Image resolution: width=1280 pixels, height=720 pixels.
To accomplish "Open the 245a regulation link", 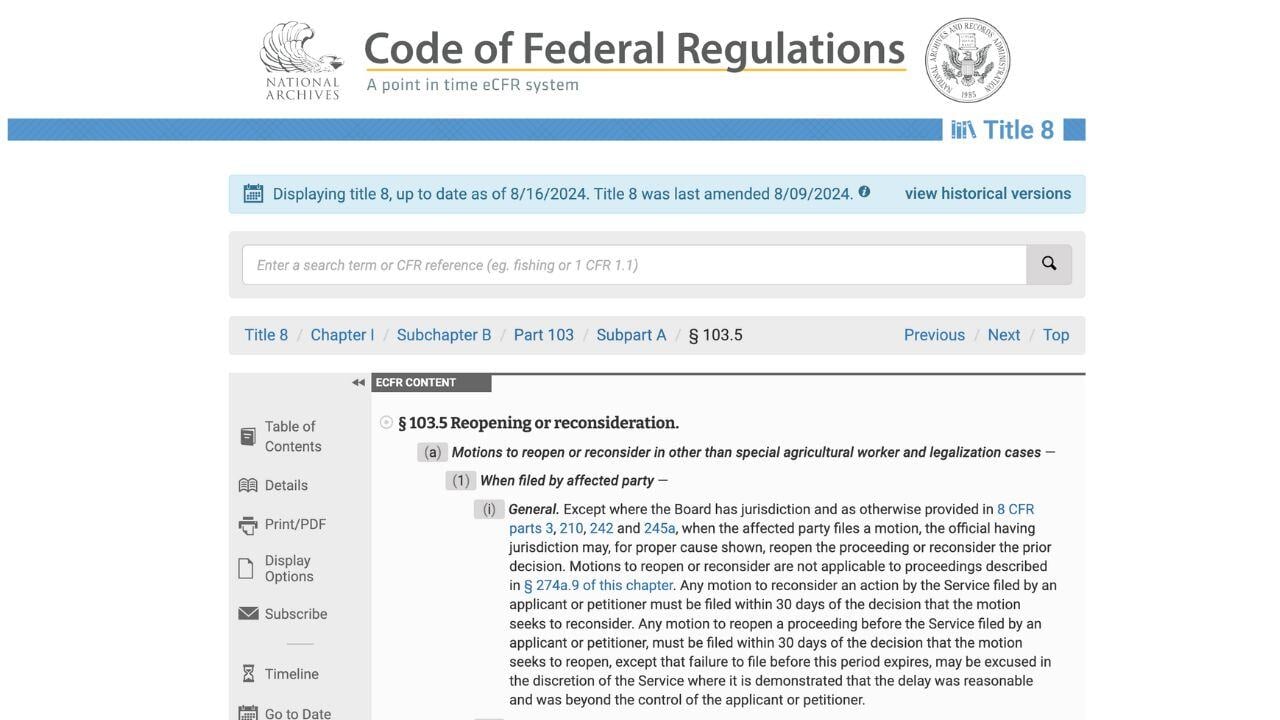I will (659, 527).
